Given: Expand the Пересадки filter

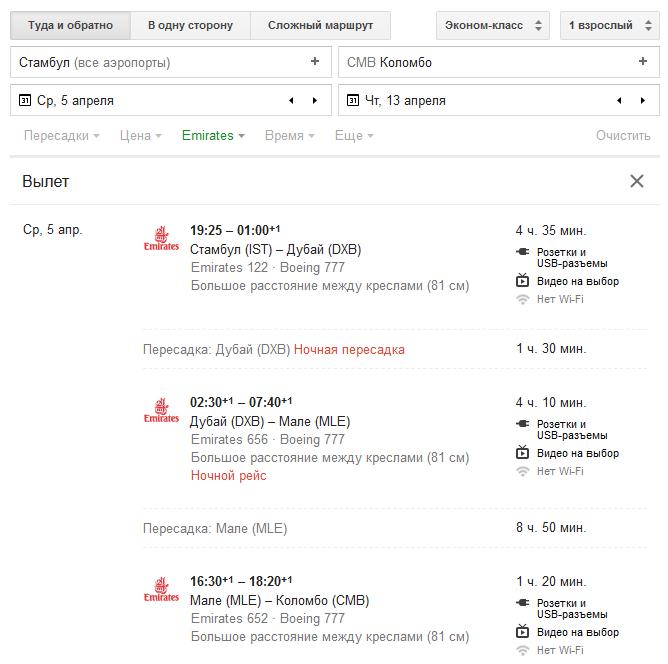Looking at the screenshot, I should [62, 136].
